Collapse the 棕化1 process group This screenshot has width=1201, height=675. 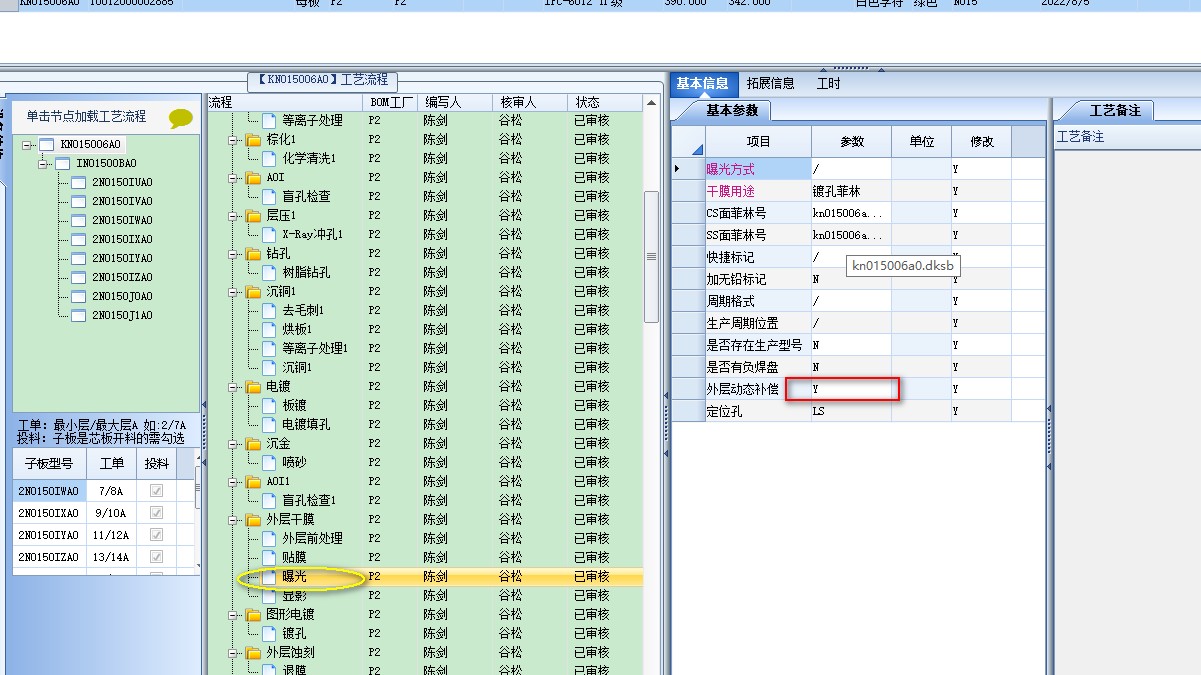(x=233, y=139)
